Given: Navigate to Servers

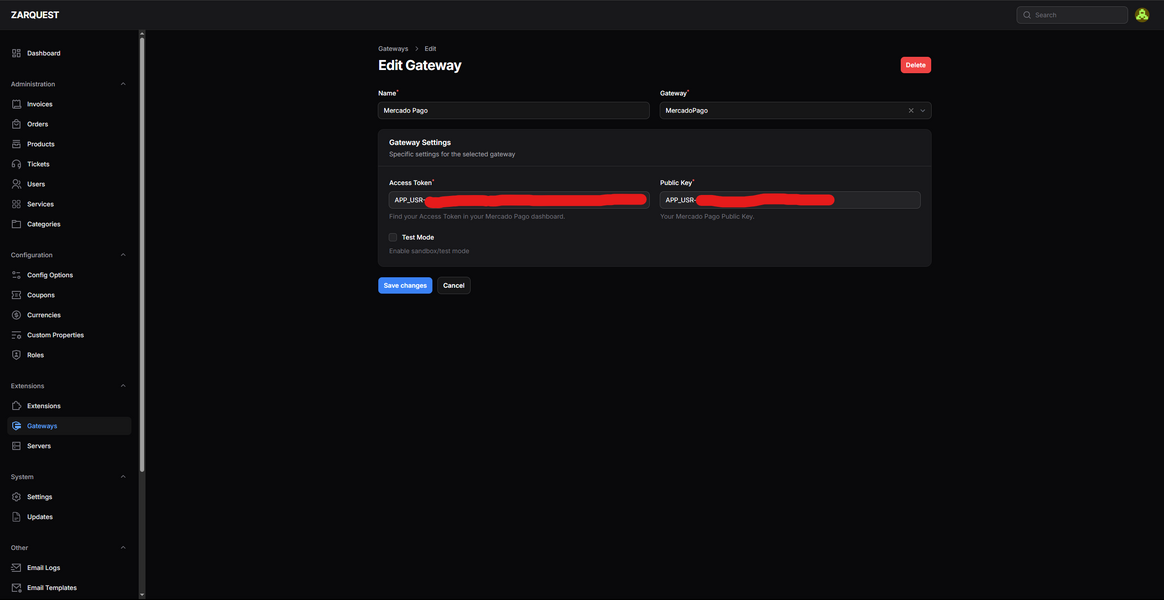Looking at the screenshot, I should [x=69, y=446].
